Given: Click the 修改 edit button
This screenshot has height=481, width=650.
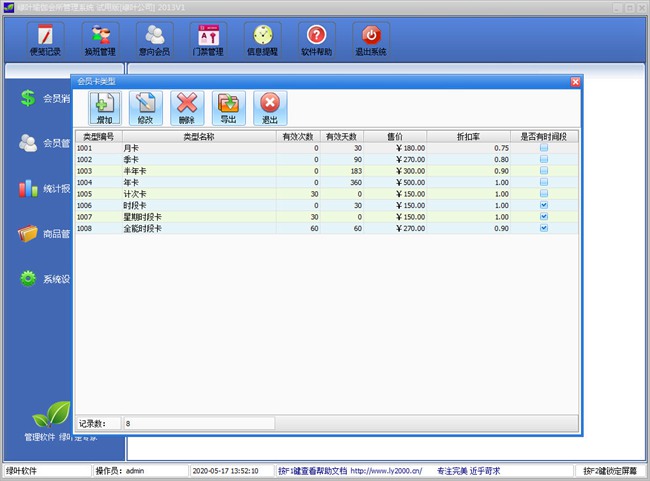Looking at the screenshot, I should [x=146, y=108].
